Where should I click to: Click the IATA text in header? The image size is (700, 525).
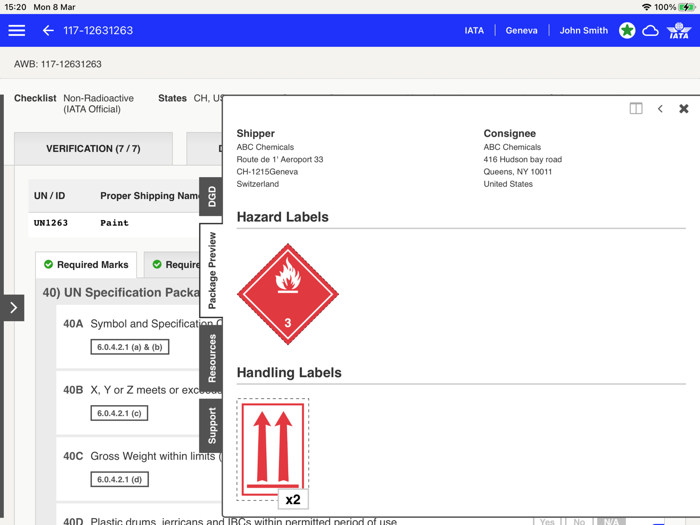(474, 30)
